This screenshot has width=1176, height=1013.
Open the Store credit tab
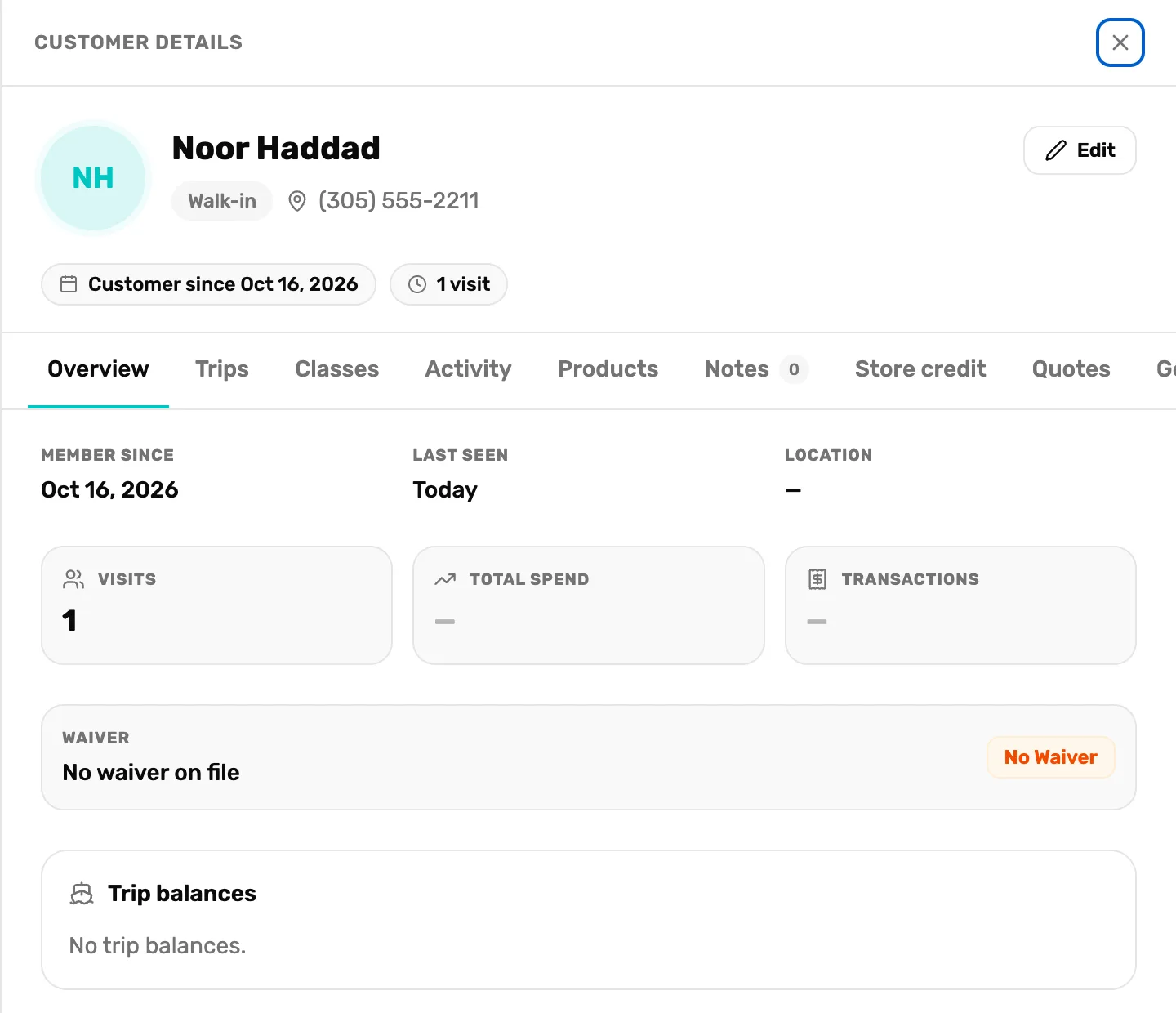pos(920,369)
